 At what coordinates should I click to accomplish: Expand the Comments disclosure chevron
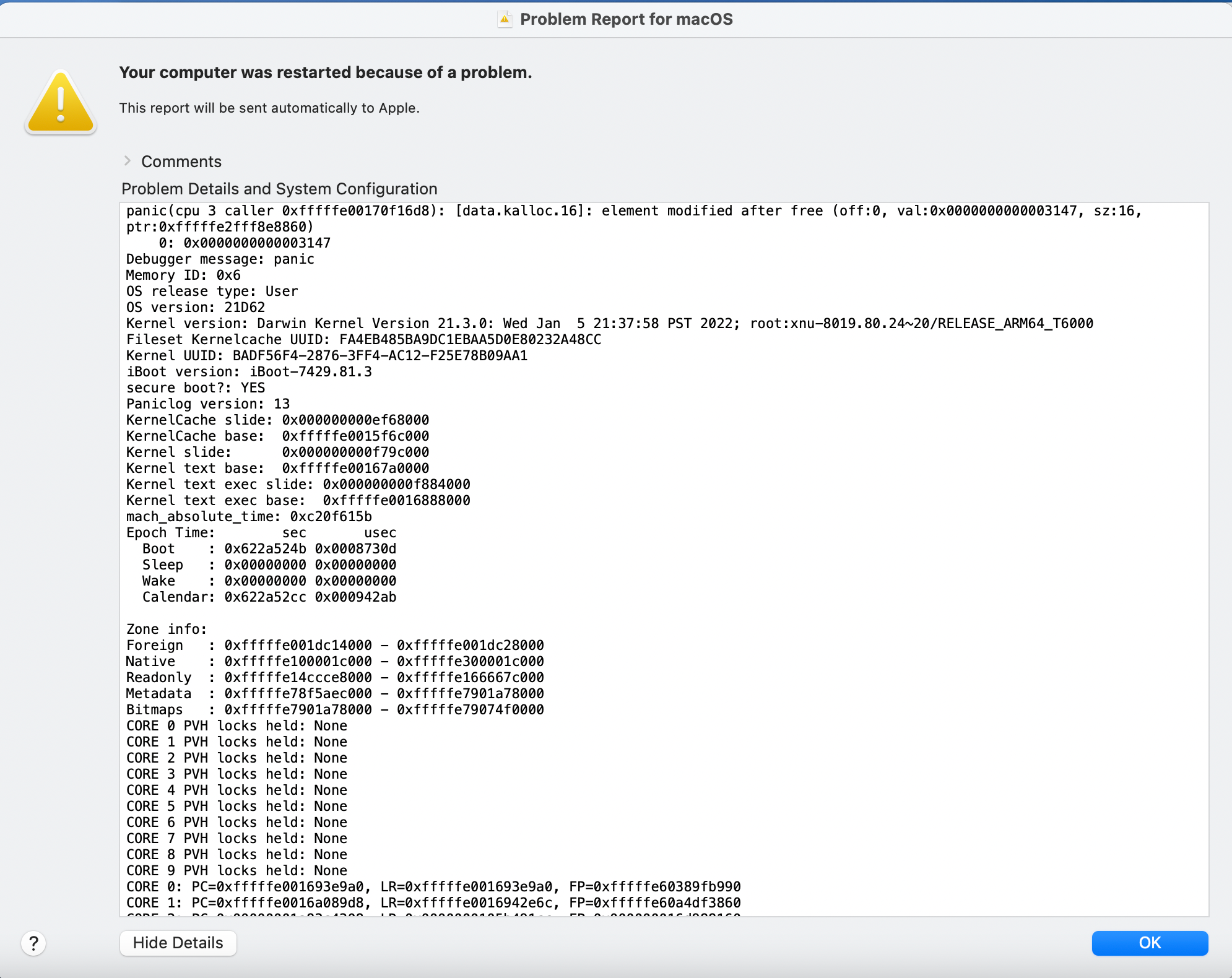[127, 161]
